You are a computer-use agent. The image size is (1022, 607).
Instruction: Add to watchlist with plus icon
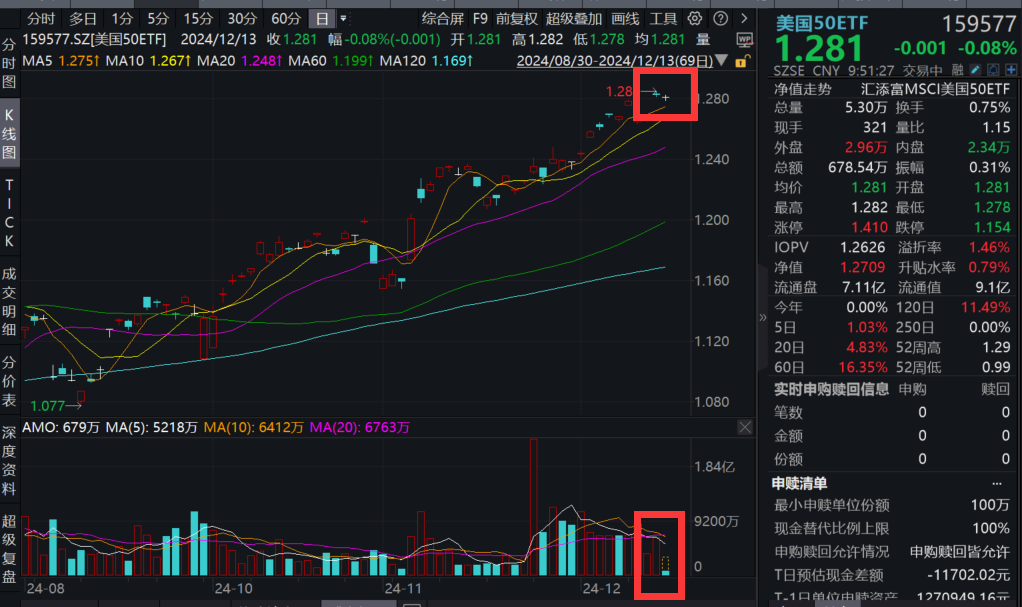point(1011,70)
